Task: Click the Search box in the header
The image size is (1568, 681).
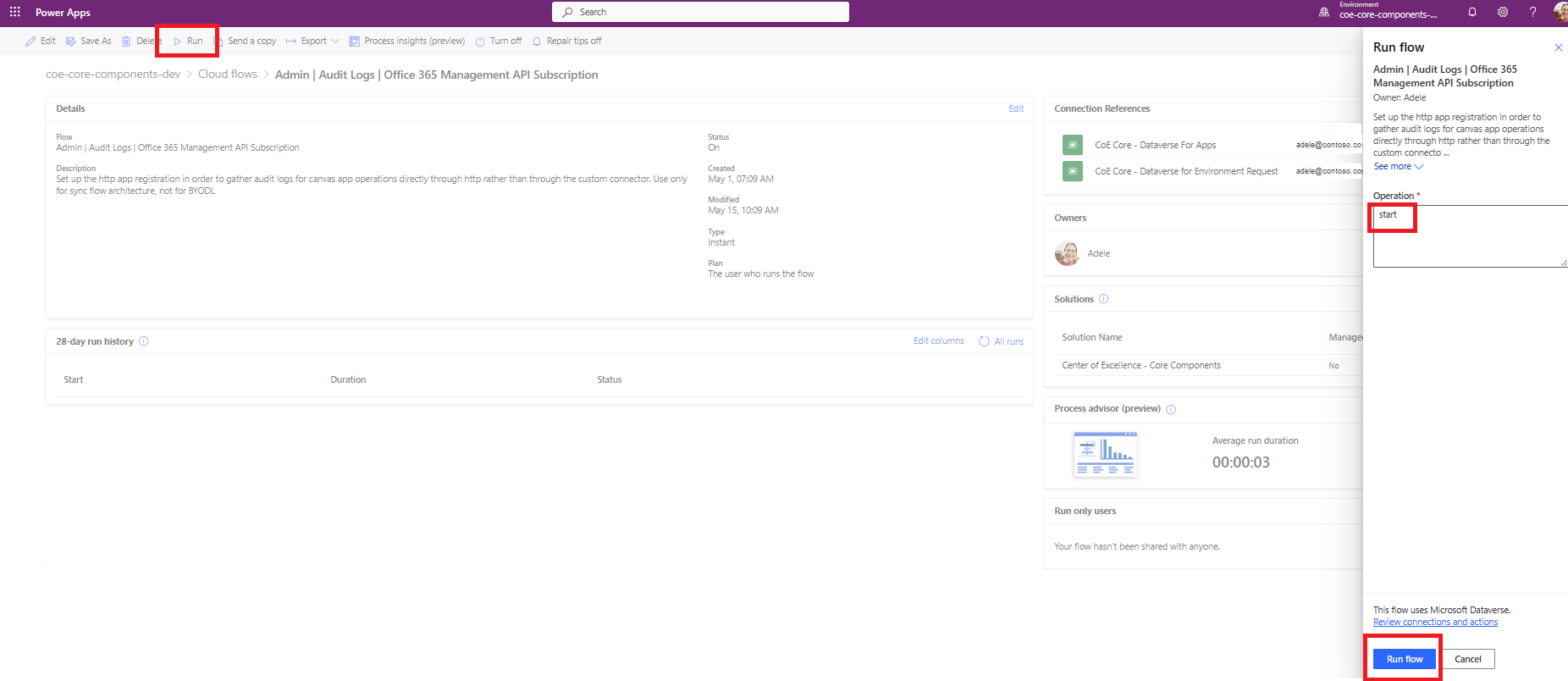Action: coord(700,12)
